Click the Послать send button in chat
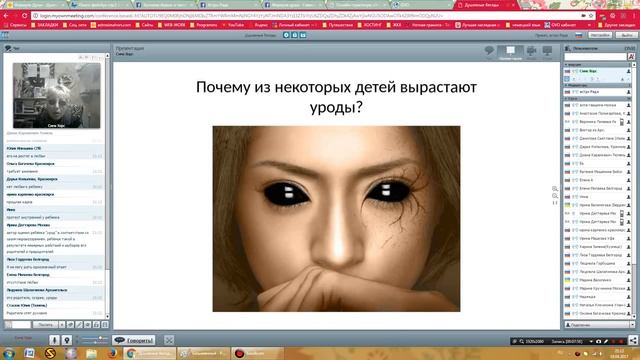 coord(45,325)
